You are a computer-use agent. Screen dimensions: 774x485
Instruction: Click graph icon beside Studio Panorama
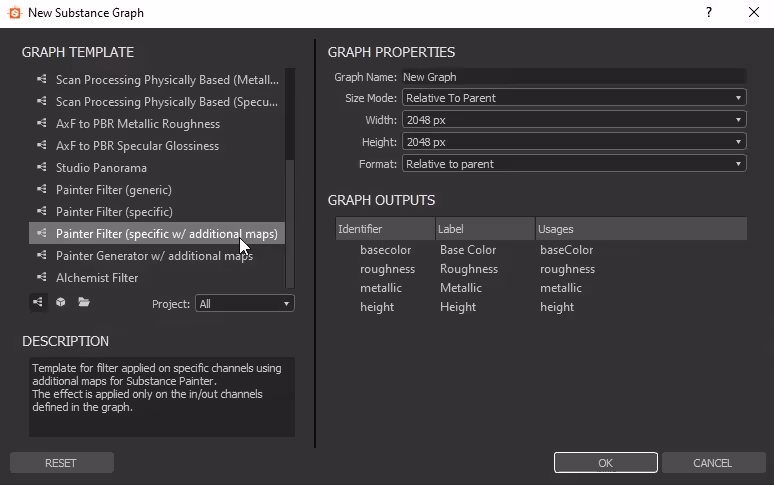click(x=41, y=167)
